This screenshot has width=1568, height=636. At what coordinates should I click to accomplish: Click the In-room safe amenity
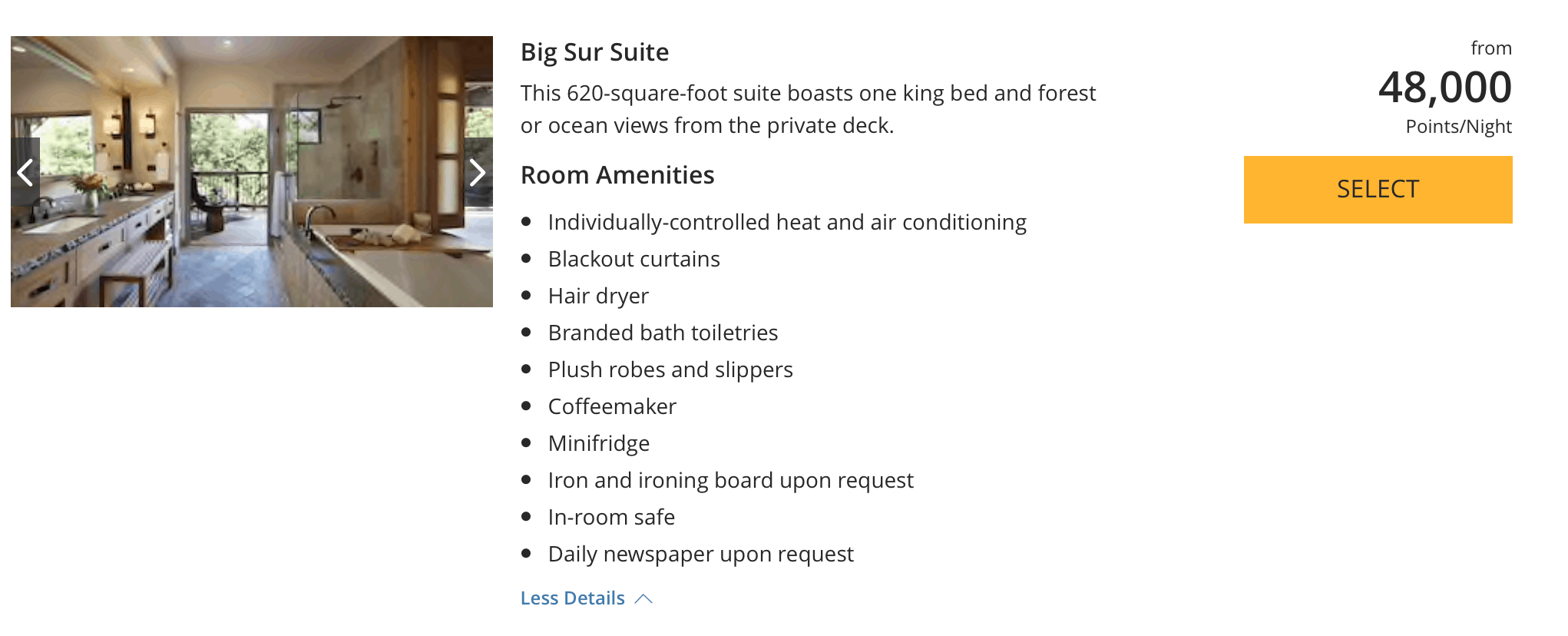pos(611,517)
